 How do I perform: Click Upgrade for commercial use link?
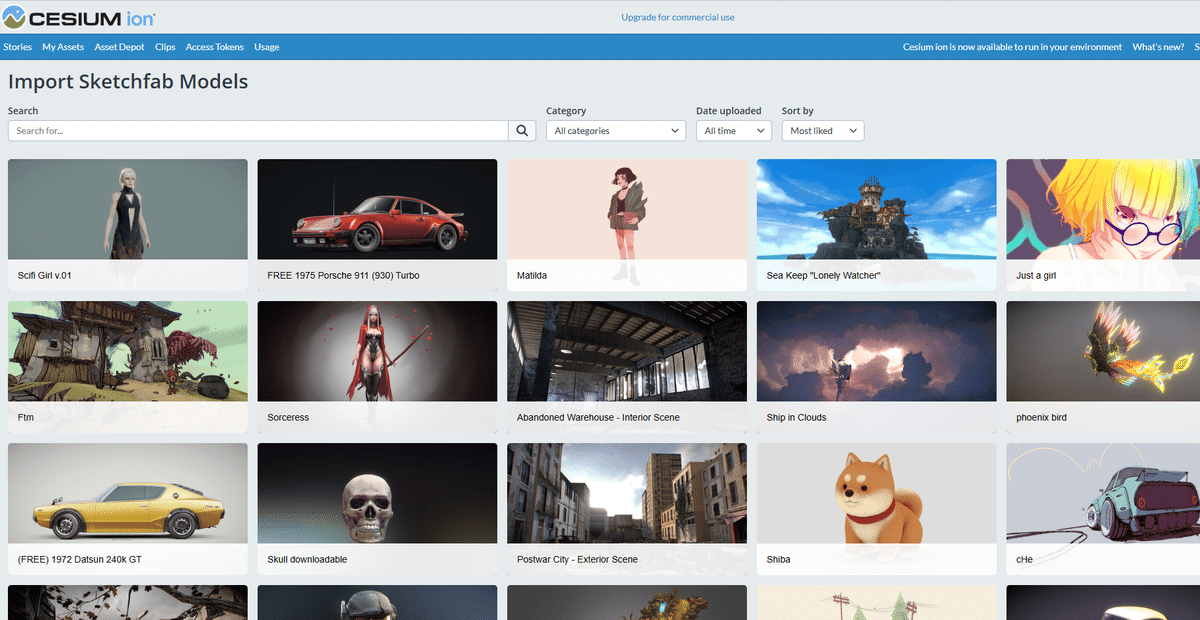pos(678,17)
